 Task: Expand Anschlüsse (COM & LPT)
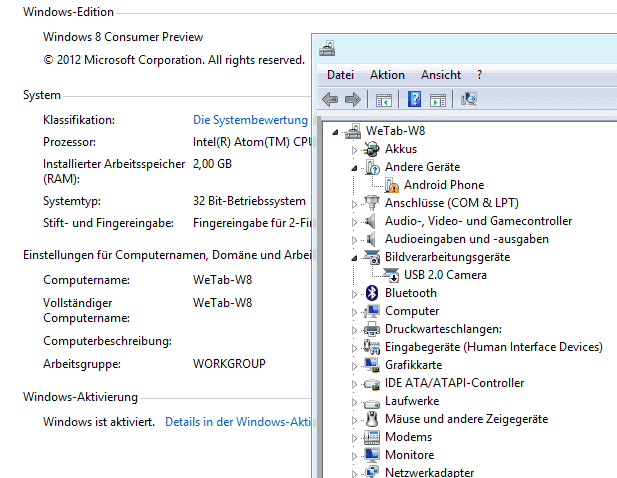click(354, 204)
